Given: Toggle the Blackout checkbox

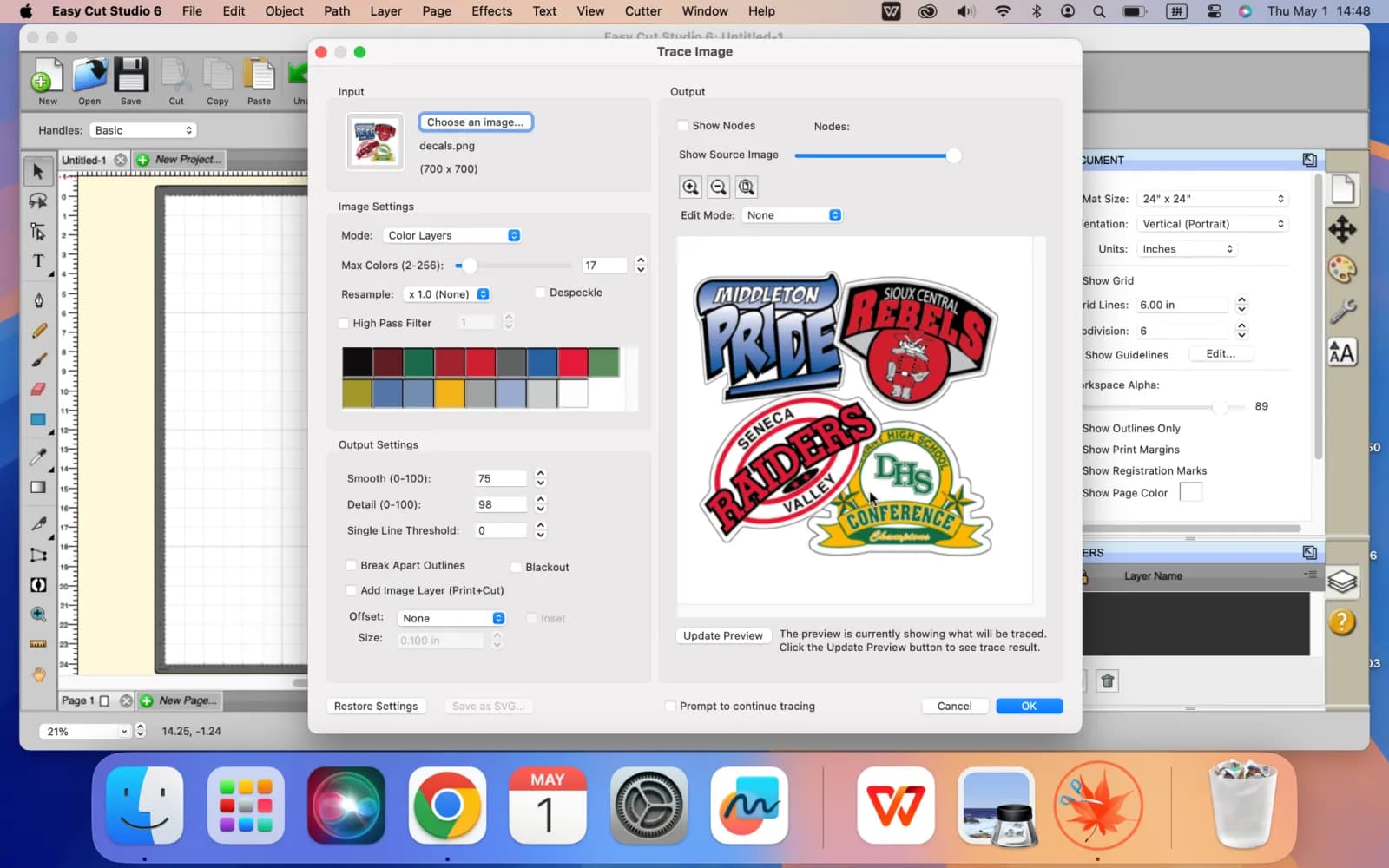Looking at the screenshot, I should (x=516, y=567).
